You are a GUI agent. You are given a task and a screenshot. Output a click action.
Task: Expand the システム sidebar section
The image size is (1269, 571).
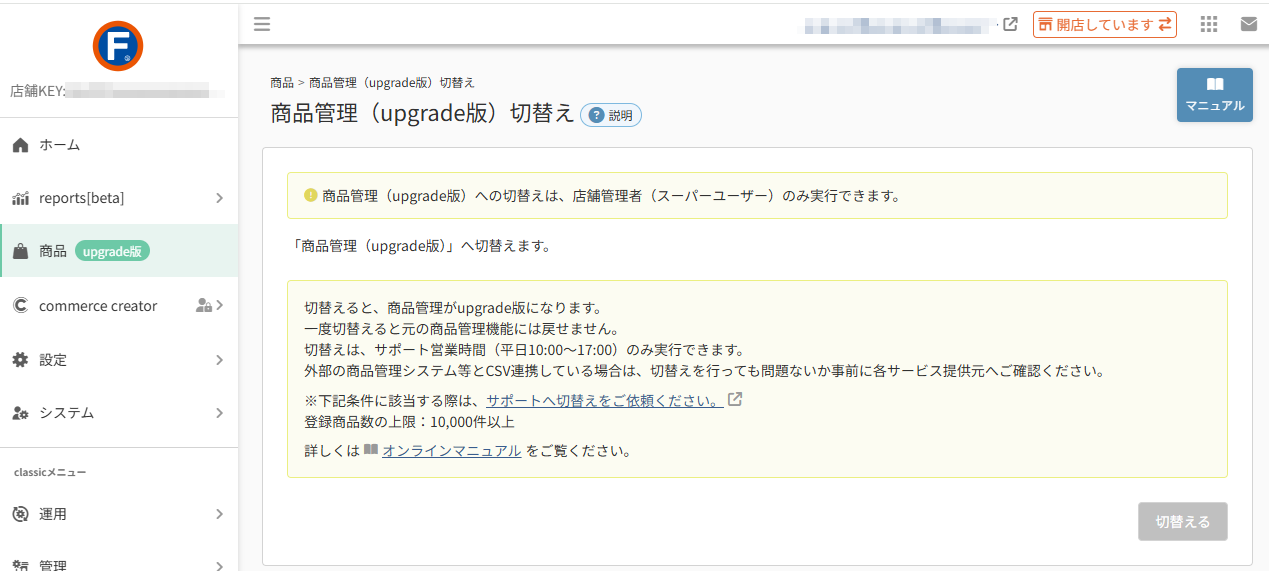click(x=119, y=413)
